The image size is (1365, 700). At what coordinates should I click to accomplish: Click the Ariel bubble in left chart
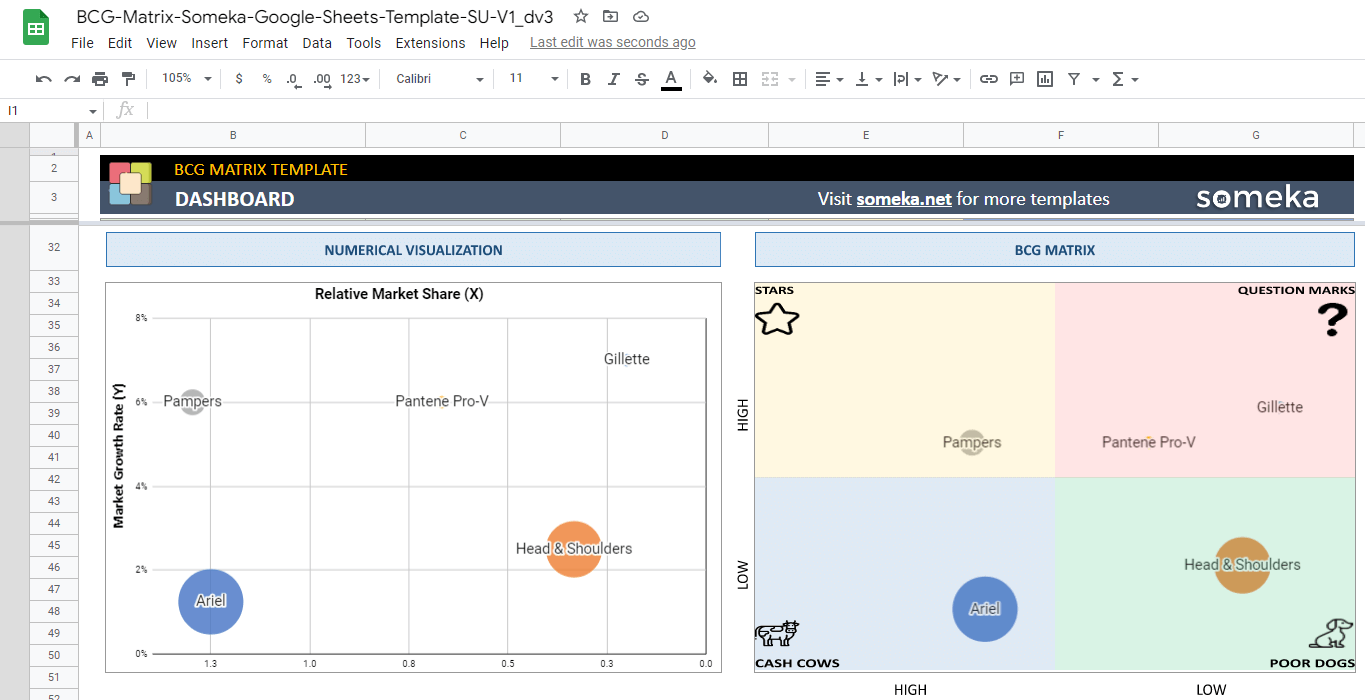click(211, 601)
